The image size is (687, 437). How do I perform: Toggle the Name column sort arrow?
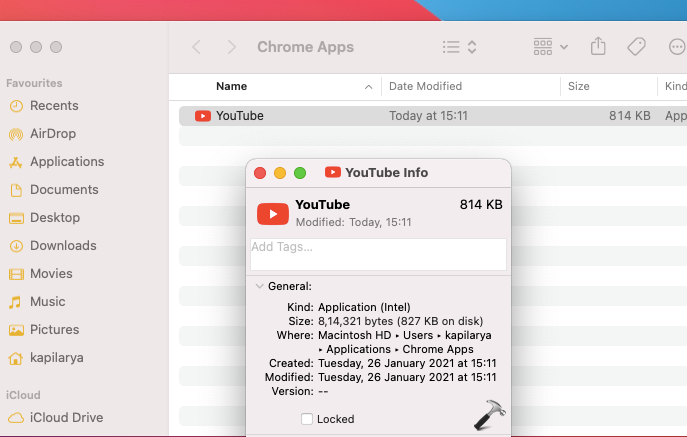368,87
